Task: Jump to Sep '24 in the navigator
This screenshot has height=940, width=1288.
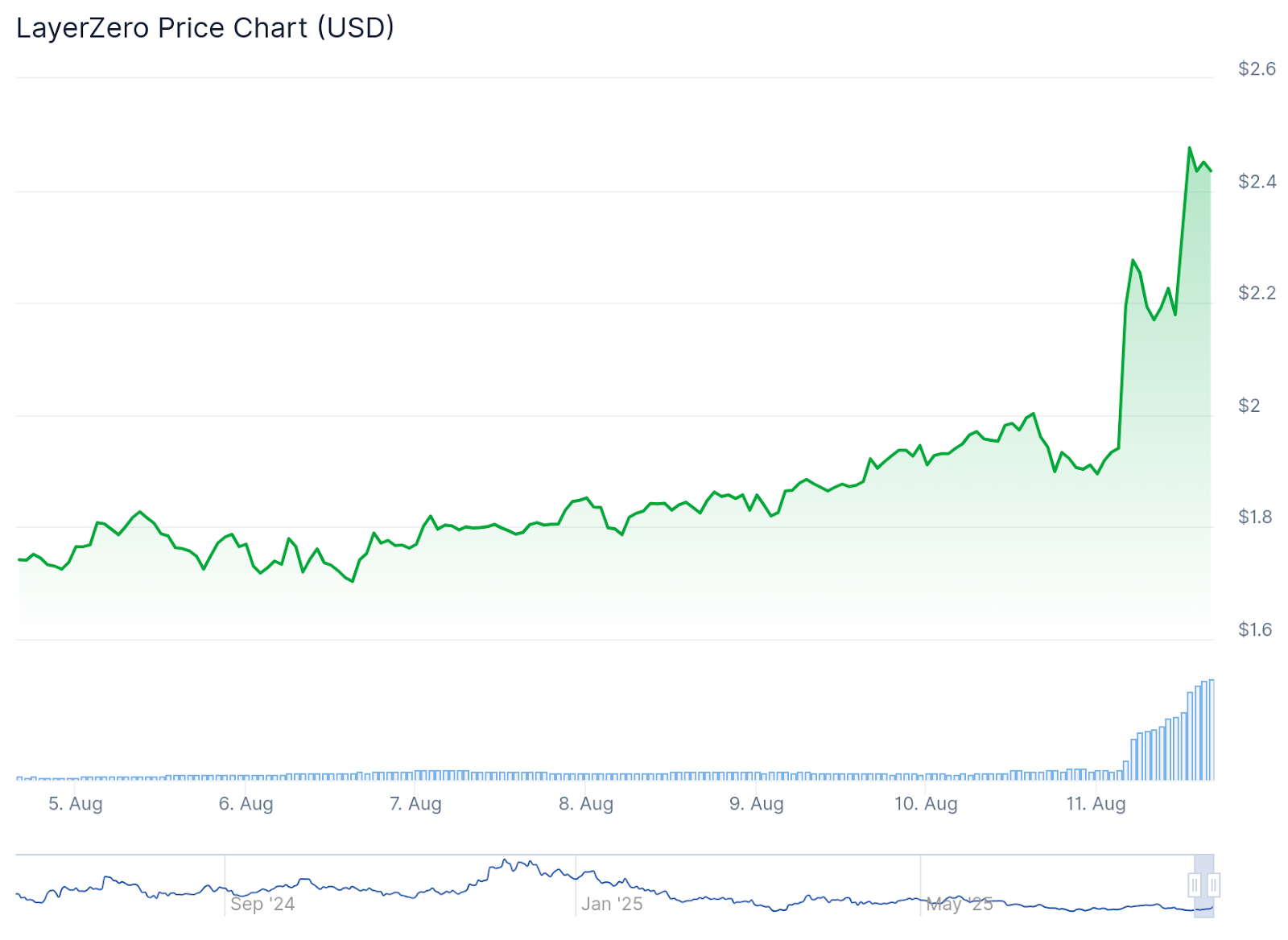Action: tap(262, 904)
